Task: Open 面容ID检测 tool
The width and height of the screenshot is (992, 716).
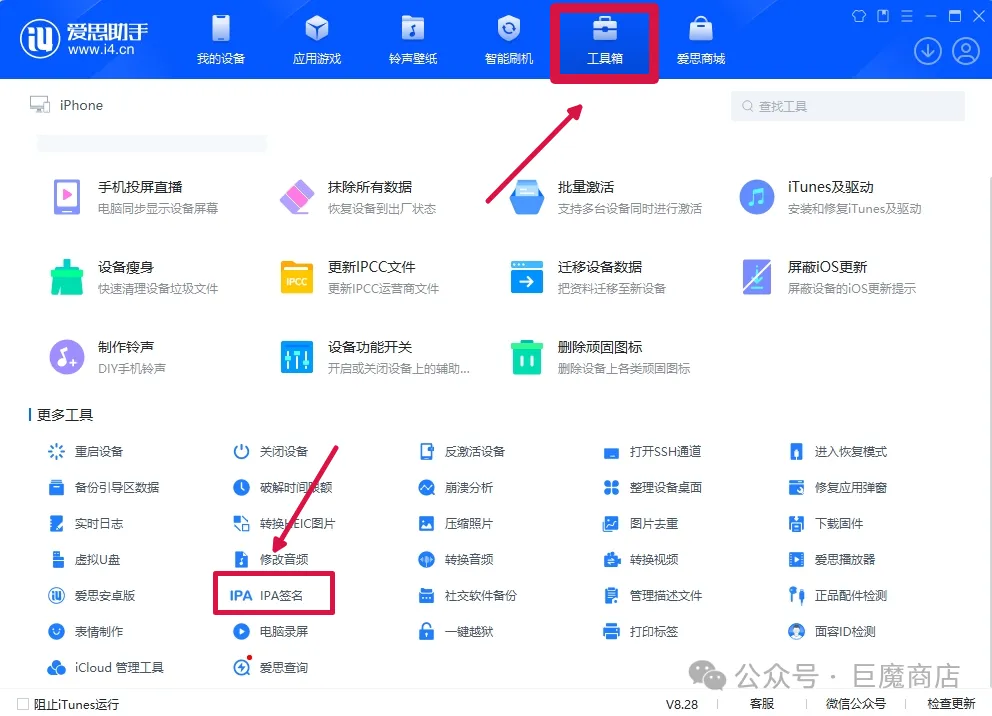Action: 832,632
